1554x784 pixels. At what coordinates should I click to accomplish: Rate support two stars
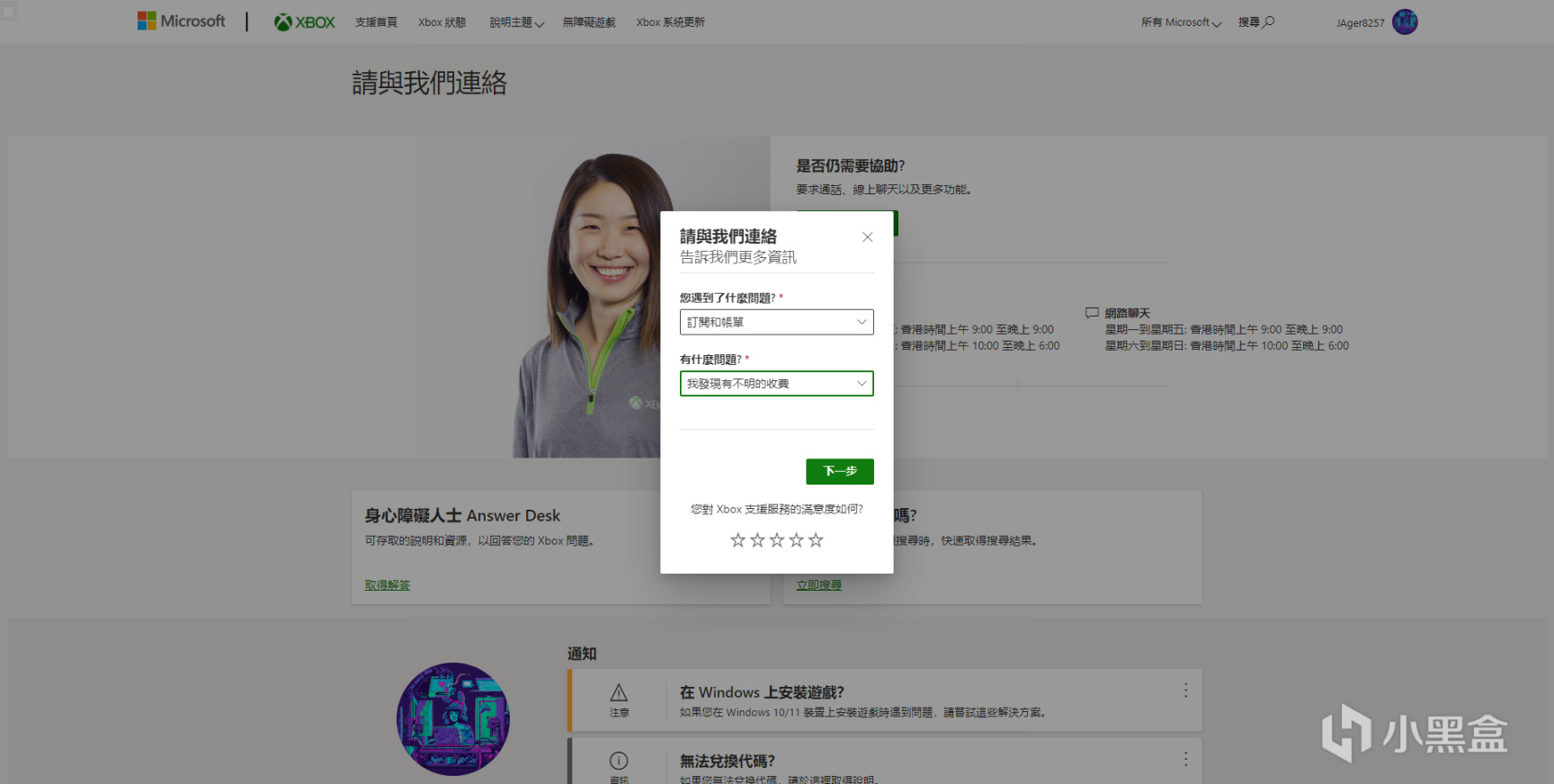pyautogui.click(x=757, y=539)
